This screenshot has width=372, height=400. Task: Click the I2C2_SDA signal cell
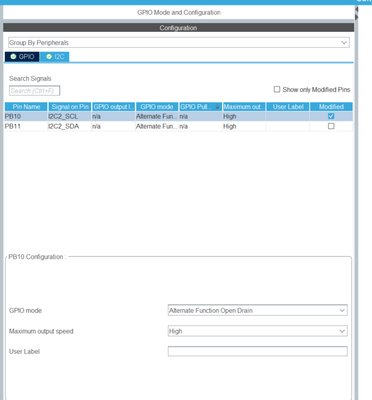[x=69, y=126]
